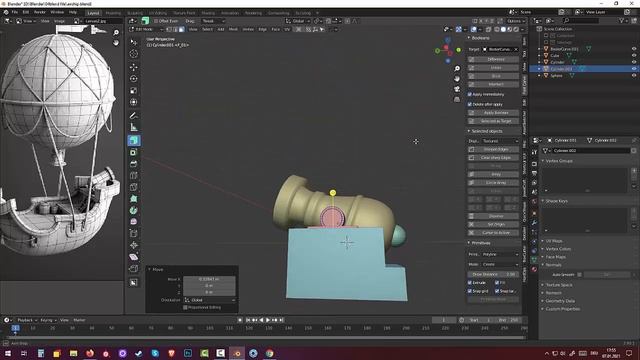This screenshot has width=640, height=360.
Task: Click the Union boolean button
Action: (x=493, y=68)
